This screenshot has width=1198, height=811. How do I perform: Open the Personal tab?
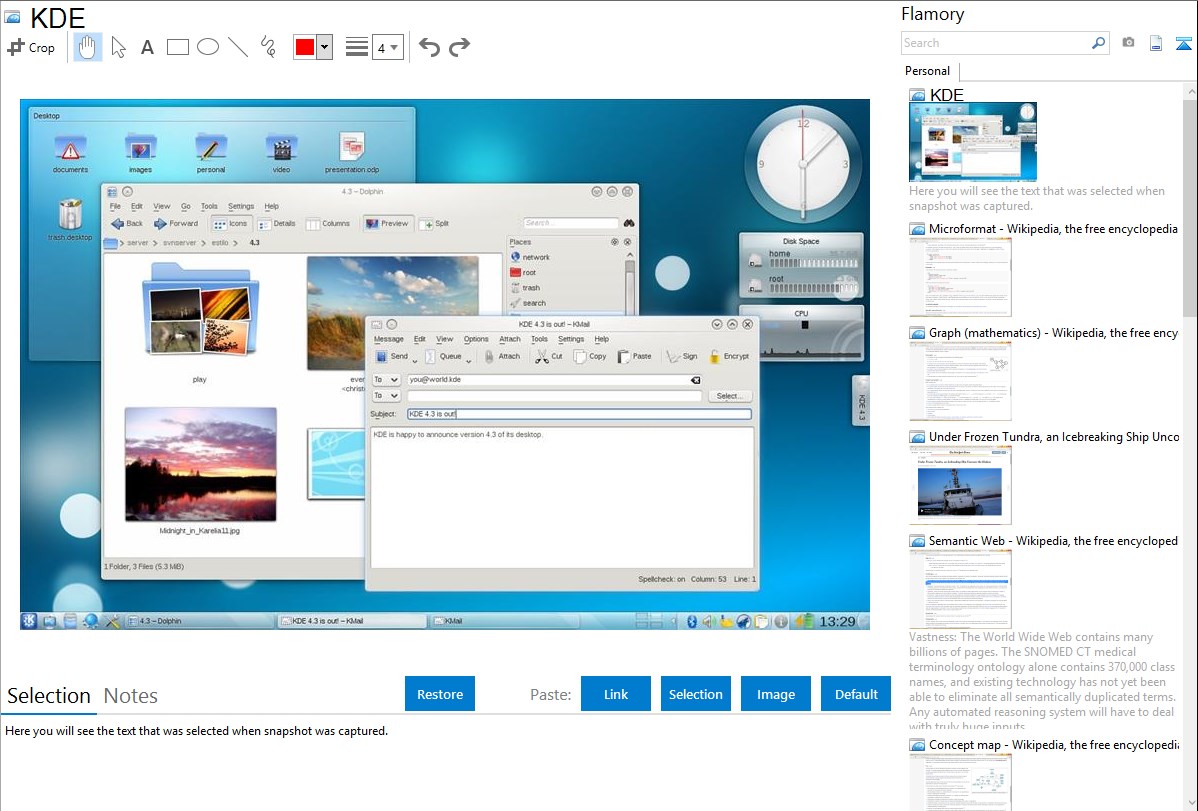tap(927, 71)
